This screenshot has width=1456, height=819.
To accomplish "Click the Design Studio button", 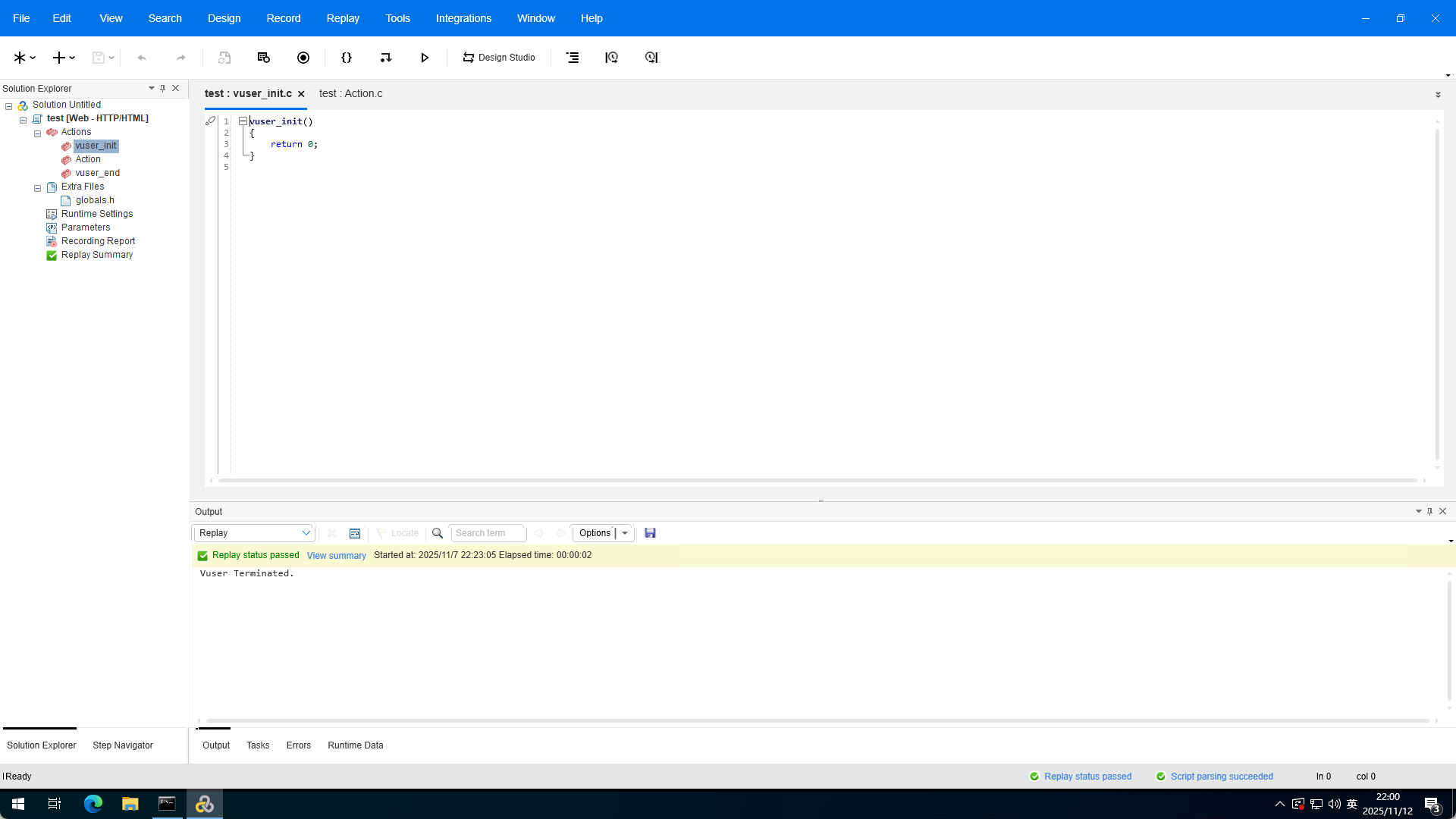I will [x=499, y=58].
